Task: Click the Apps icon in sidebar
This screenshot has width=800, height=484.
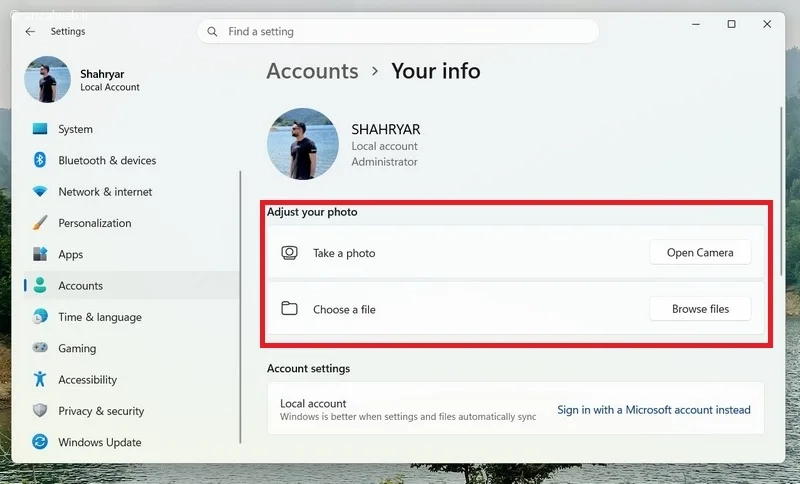Action: pyautogui.click(x=40, y=254)
